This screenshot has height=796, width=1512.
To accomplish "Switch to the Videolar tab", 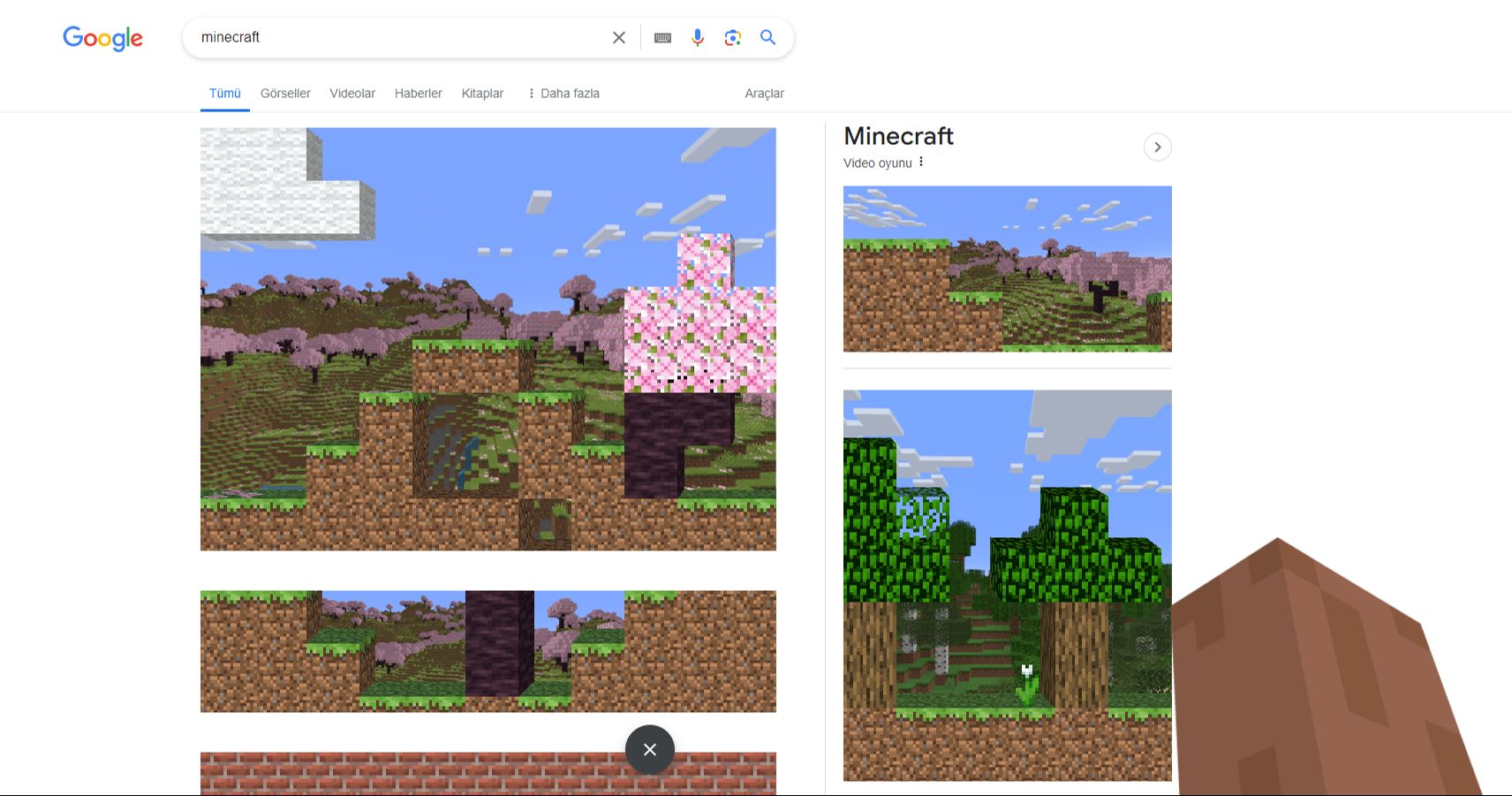I will pyautogui.click(x=352, y=94).
